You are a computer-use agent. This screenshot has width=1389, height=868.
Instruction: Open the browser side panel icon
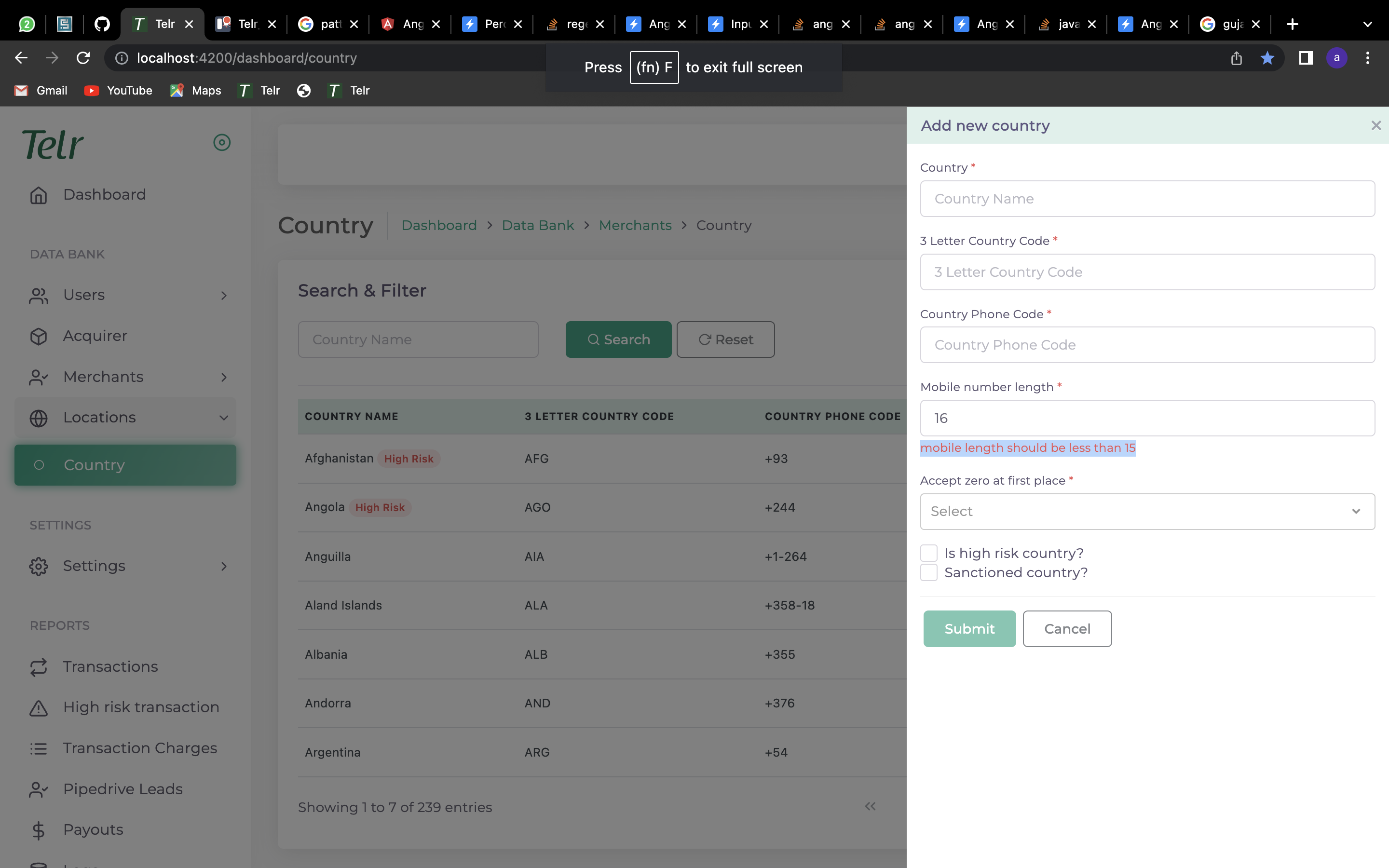coord(1306,58)
